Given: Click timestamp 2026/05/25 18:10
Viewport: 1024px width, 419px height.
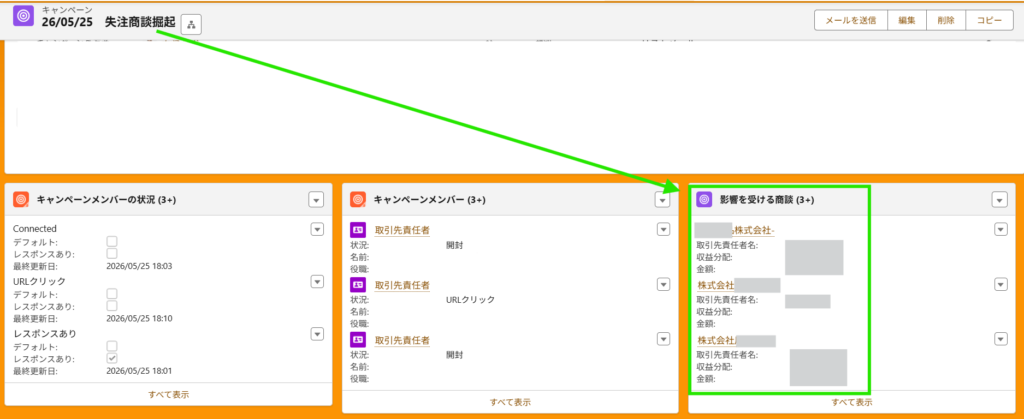Looking at the screenshot, I should tap(139, 318).
